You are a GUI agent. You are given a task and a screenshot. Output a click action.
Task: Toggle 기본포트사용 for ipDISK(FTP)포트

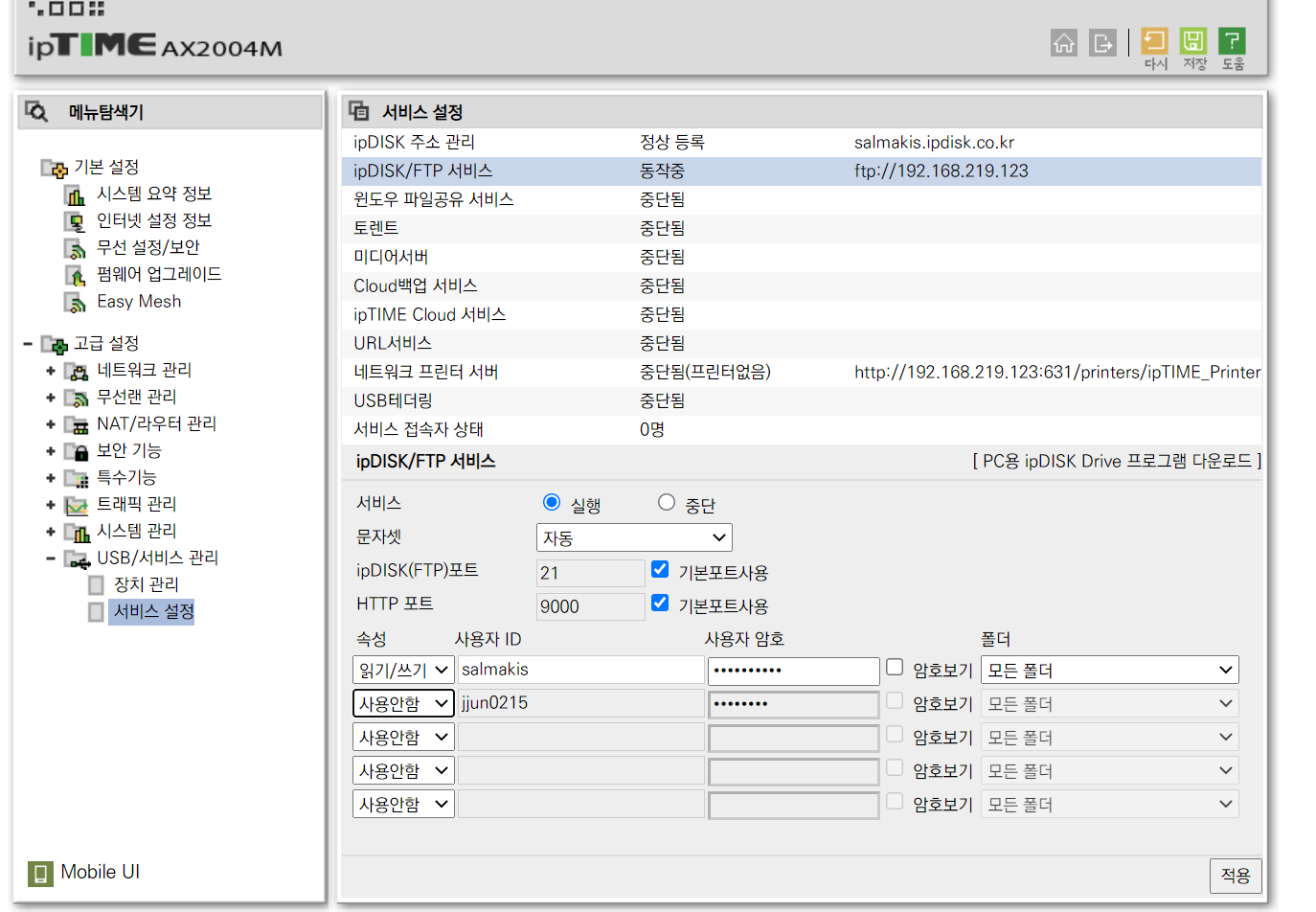tap(660, 569)
